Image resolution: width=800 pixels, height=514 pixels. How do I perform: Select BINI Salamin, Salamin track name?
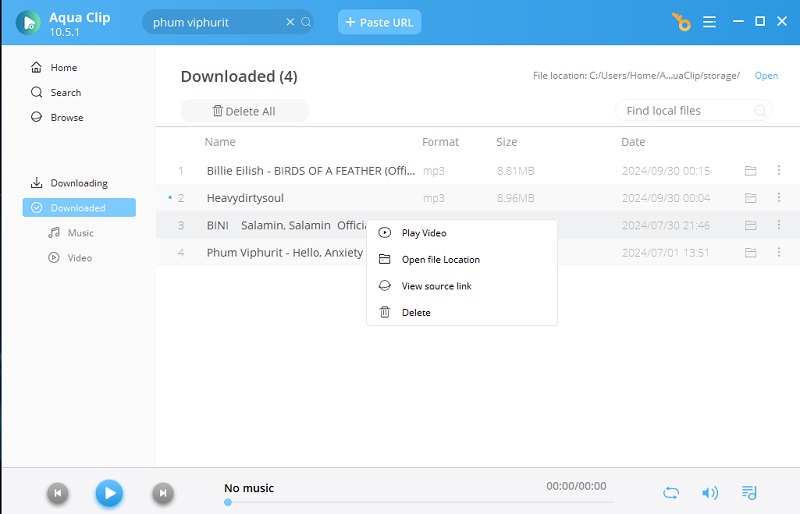tap(286, 225)
